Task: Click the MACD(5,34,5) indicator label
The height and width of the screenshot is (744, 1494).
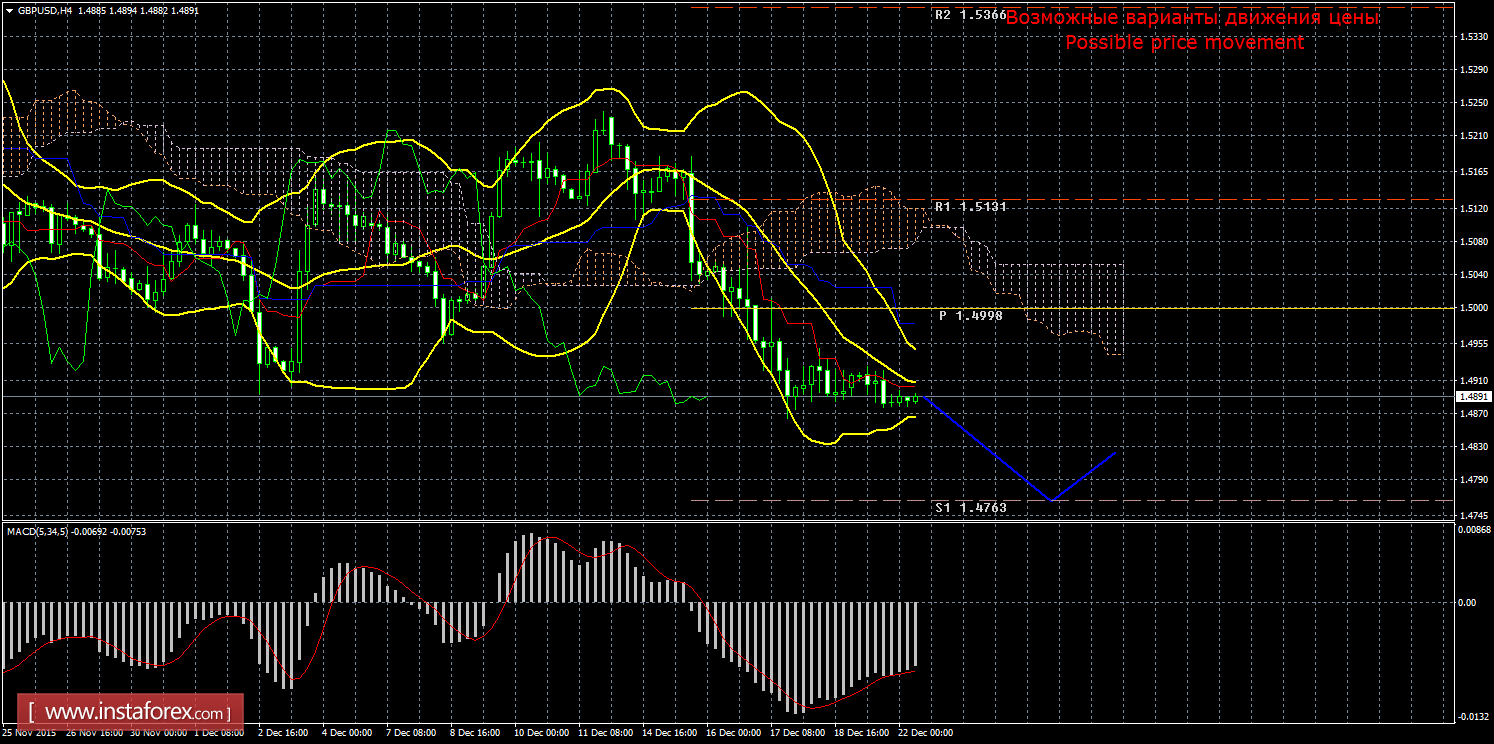Action: (38, 531)
